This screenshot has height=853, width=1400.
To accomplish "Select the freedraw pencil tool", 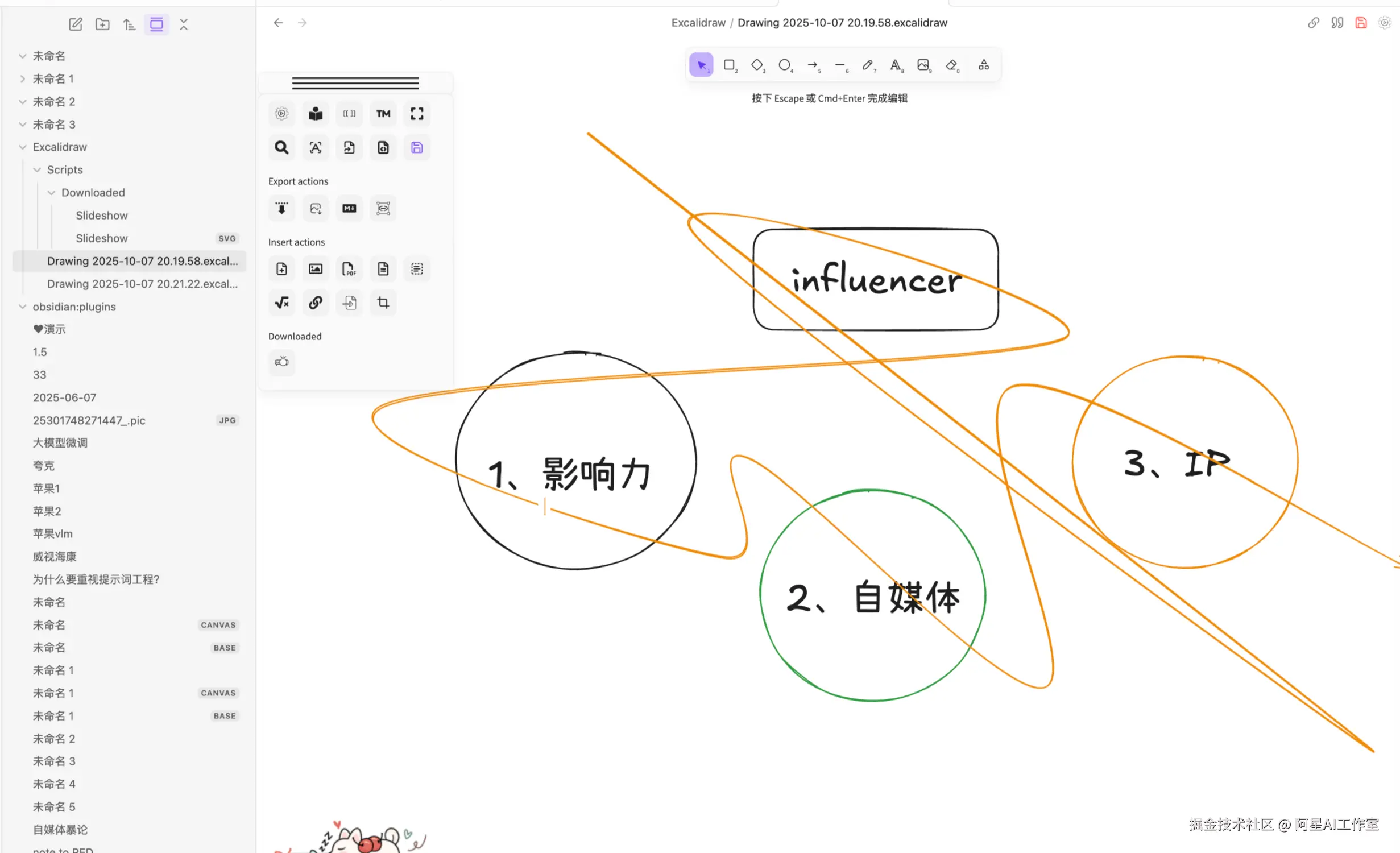I will tap(867, 65).
